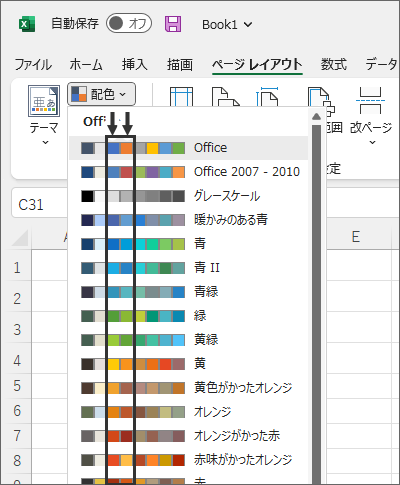Click the Excel application icon
The width and height of the screenshot is (400, 485).
tap(27, 24)
